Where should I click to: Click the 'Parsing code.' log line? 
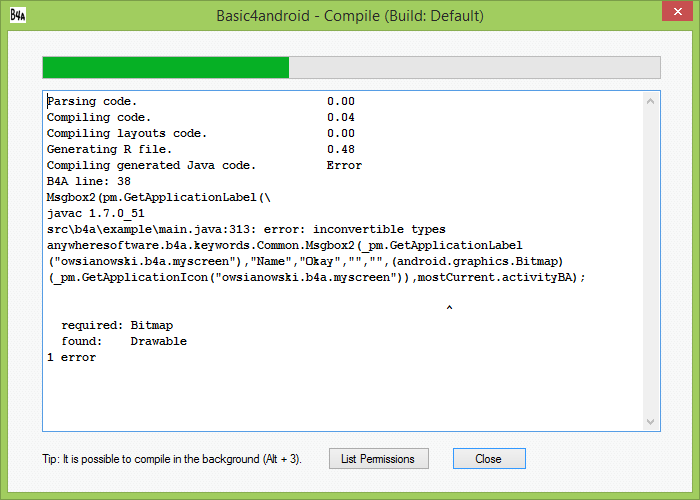click(92, 101)
